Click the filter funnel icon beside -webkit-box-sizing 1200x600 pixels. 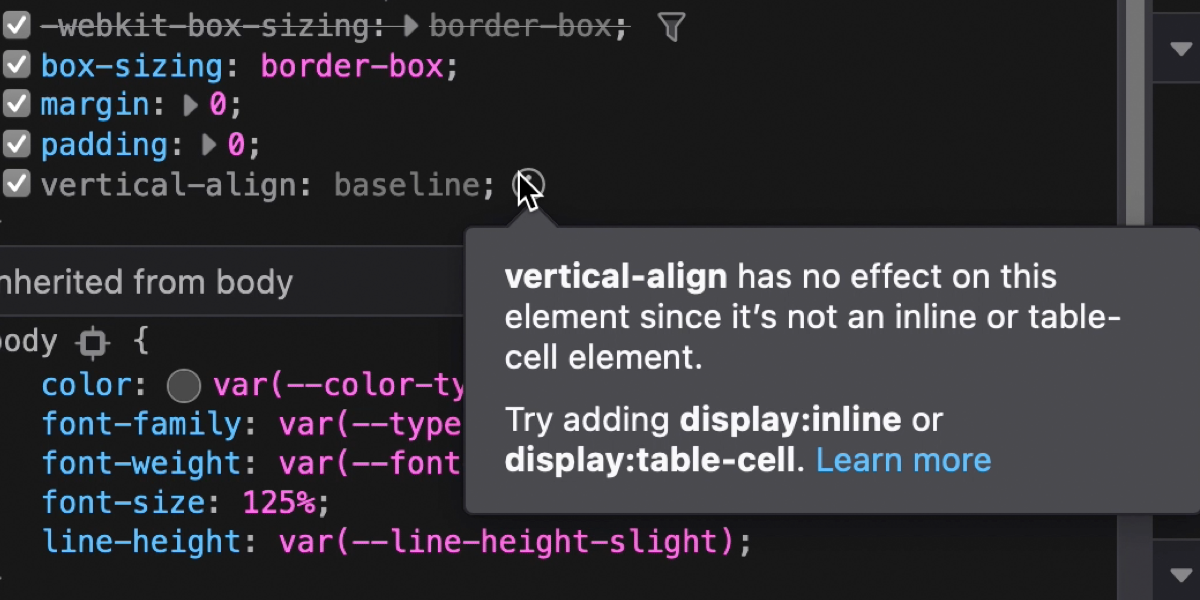(x=672, y=27)
